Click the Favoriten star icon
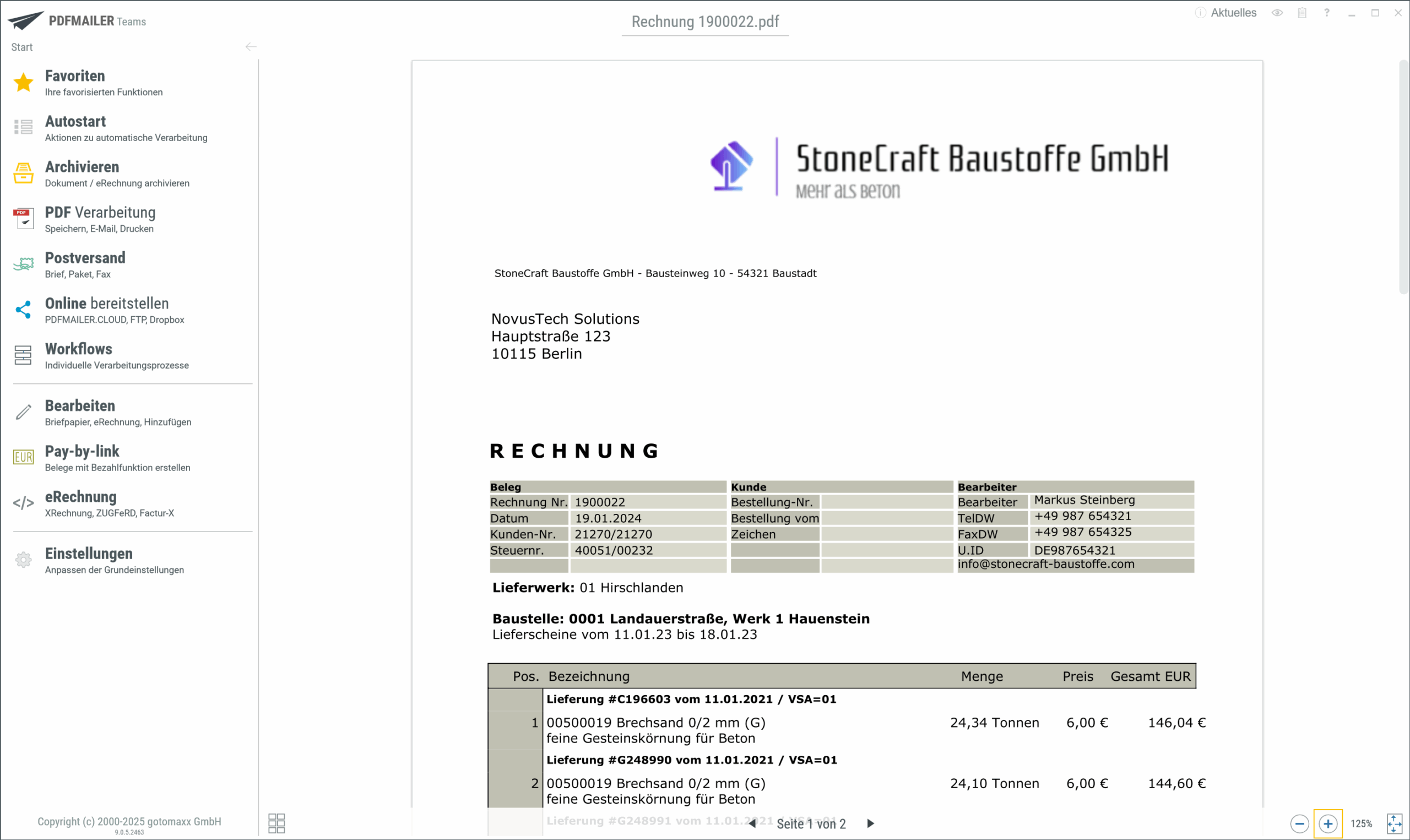 (x=23, y=83)
